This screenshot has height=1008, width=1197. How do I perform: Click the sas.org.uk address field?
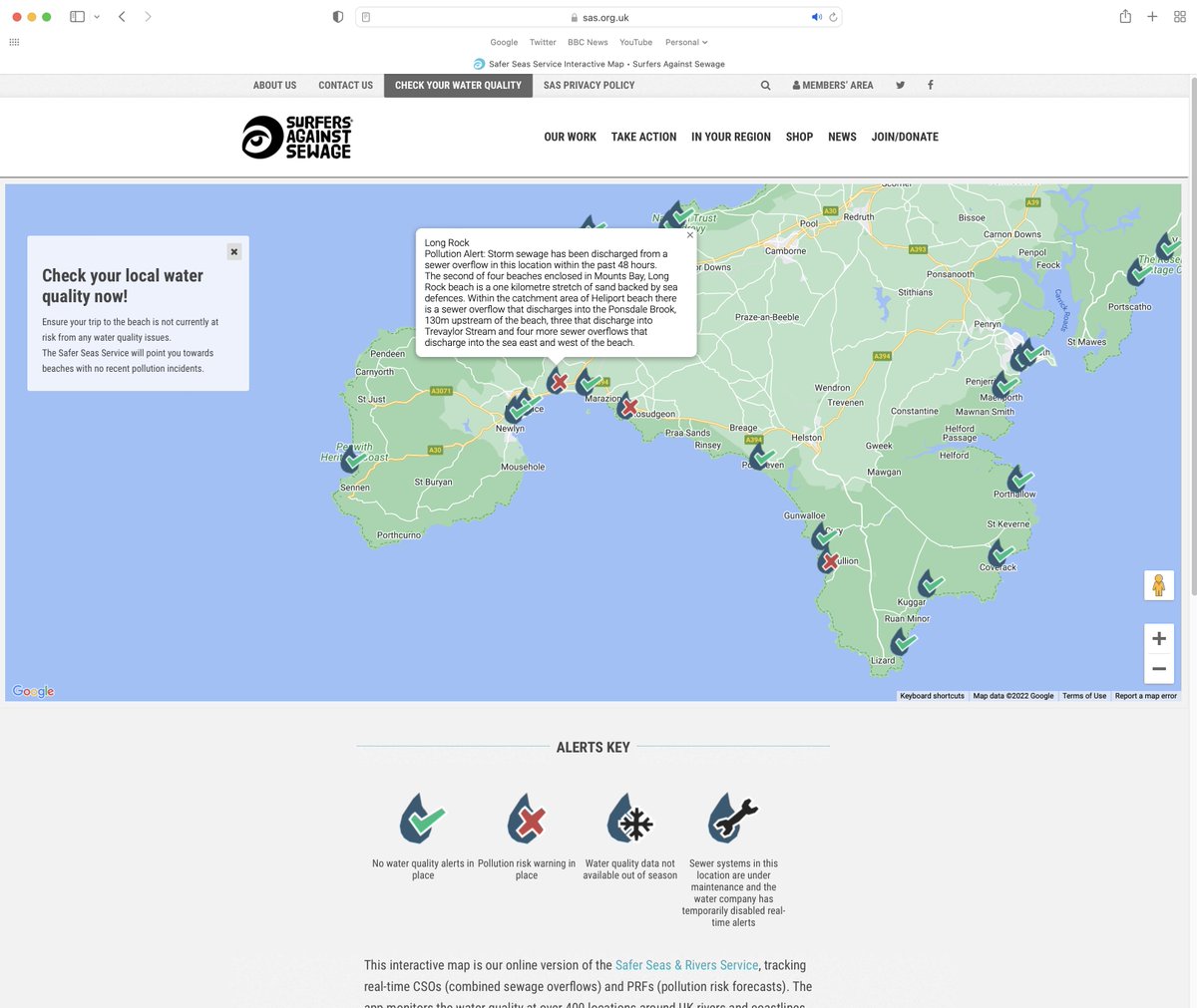coord(598,17)
